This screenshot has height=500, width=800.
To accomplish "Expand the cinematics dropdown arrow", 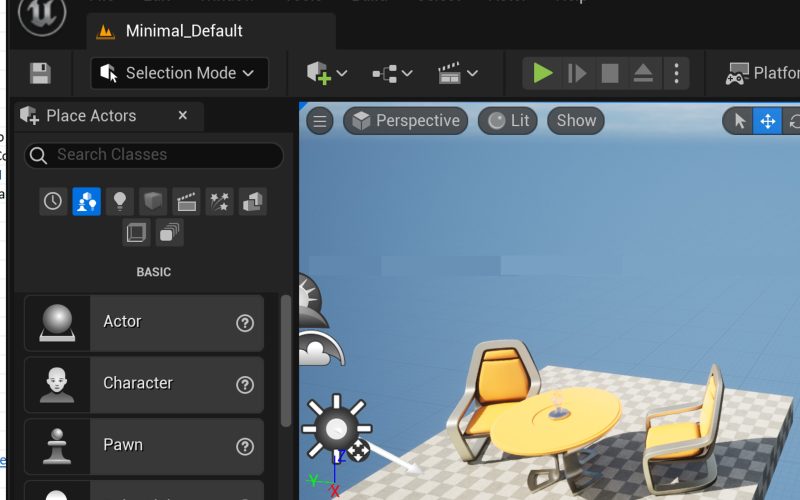I will click(472, 73).
